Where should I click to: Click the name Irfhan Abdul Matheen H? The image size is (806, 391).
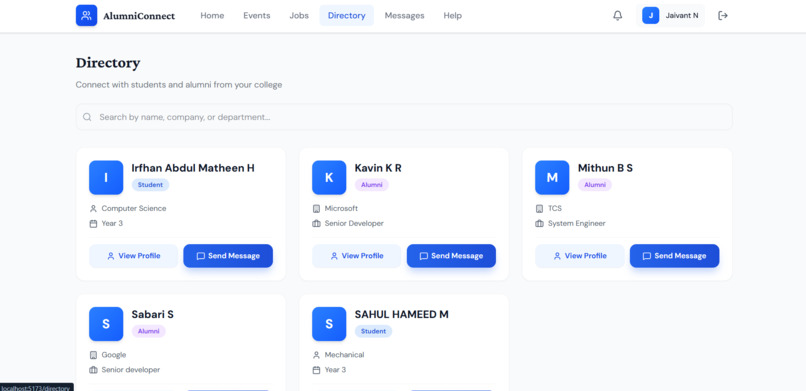(x=193, y=168)
